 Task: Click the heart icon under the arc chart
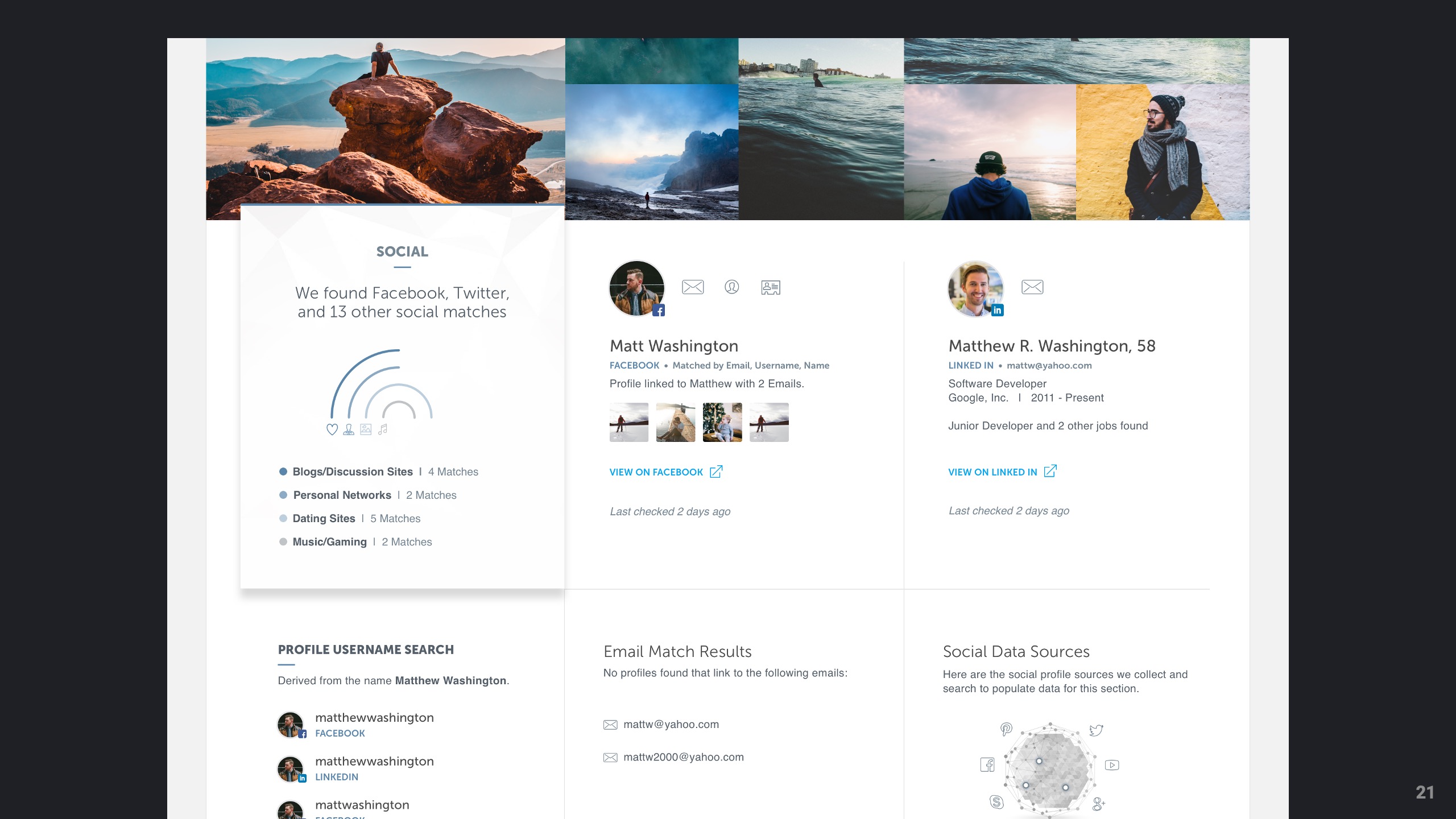(332, 429)
